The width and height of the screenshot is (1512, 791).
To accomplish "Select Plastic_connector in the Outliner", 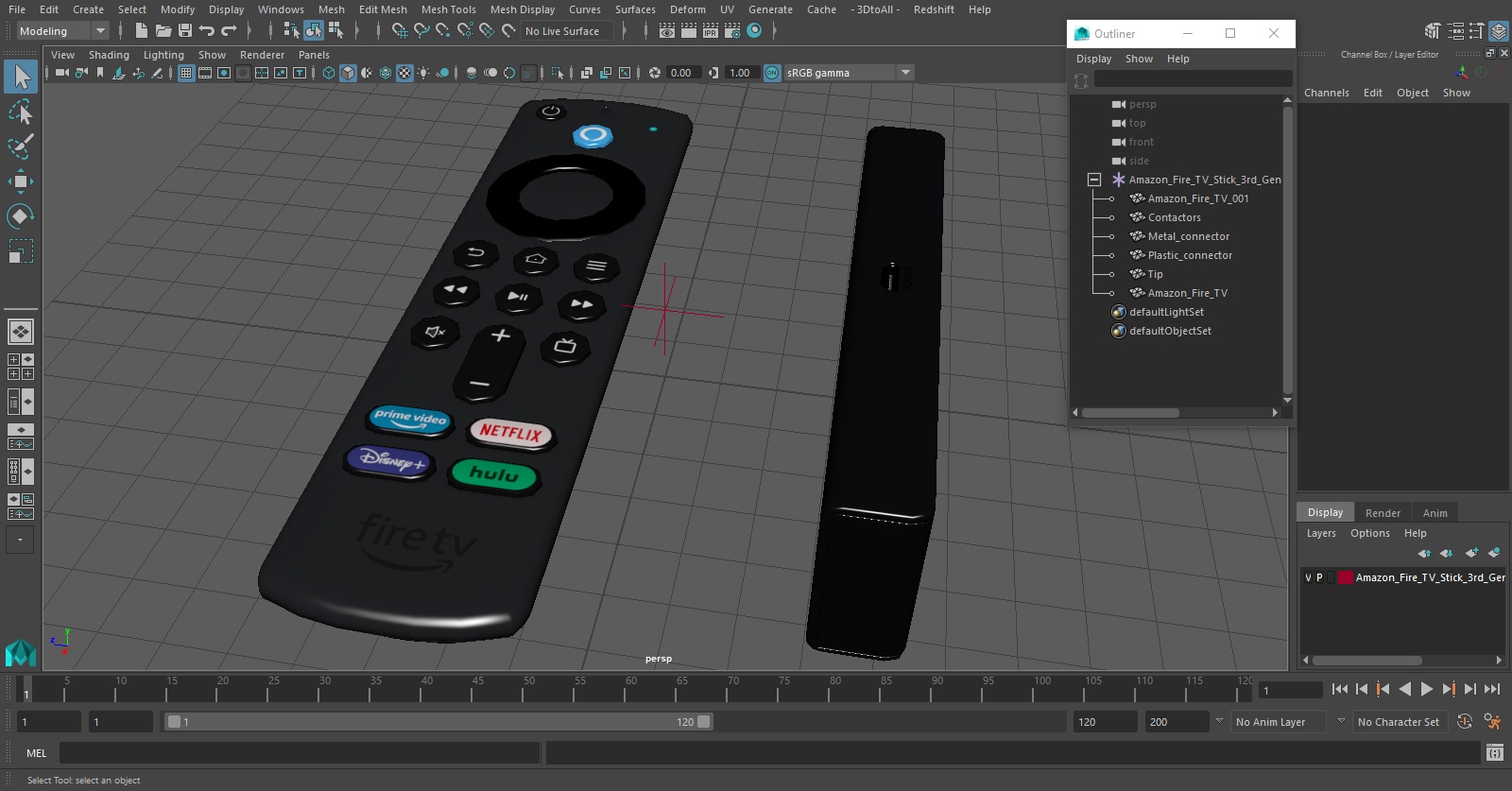I will [x=1190, y=255].
